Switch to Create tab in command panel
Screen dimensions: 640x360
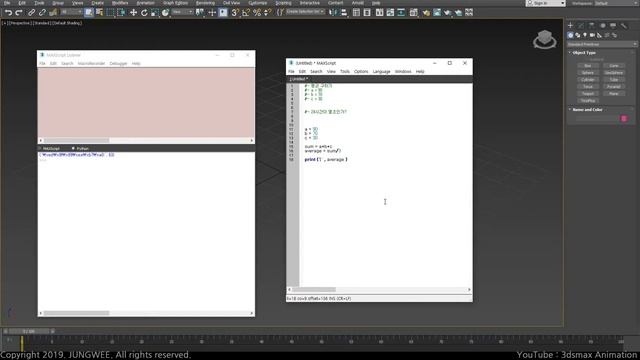coord(570,26)
